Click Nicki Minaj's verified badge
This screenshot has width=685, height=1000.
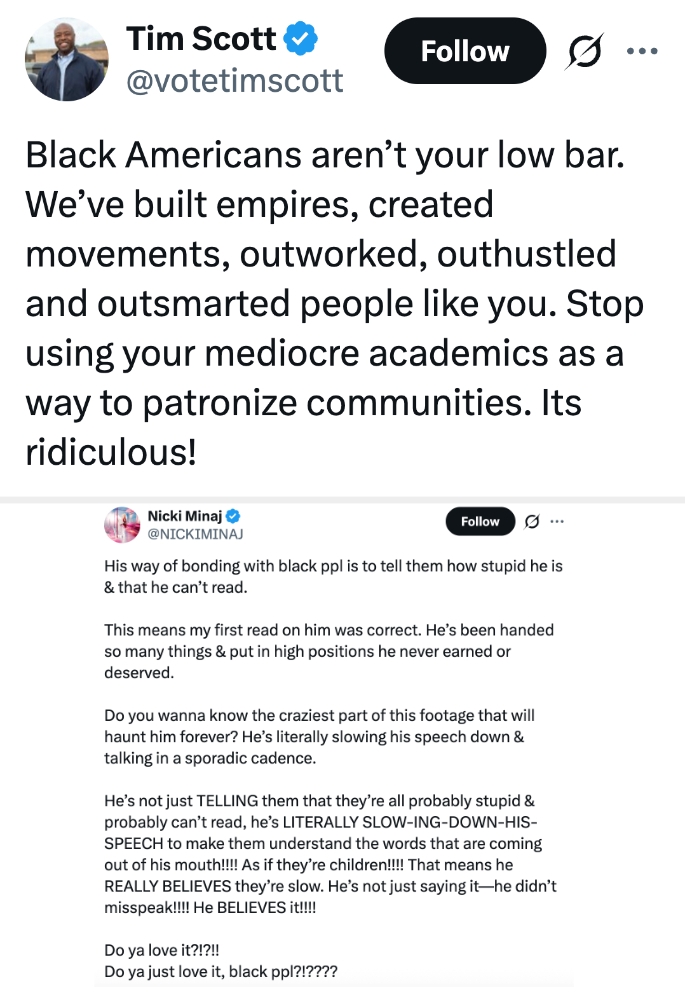pyautogui.click(x=233, y=514)
